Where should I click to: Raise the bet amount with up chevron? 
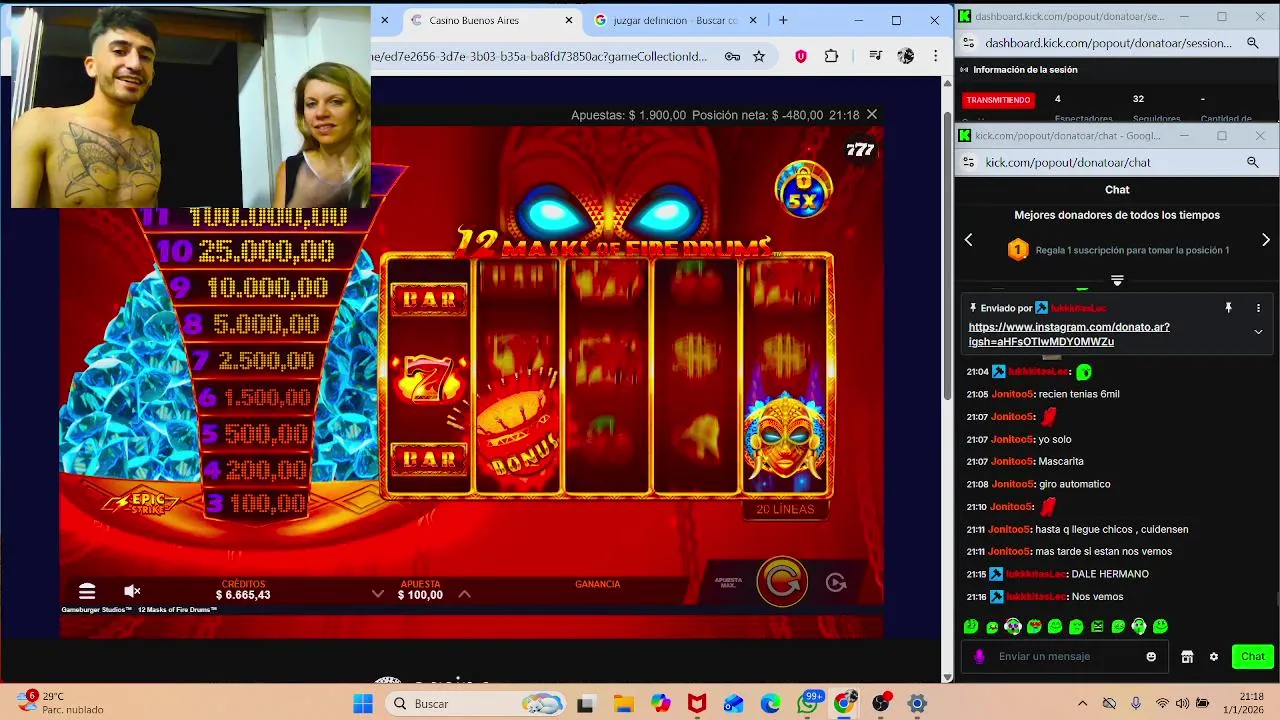point(464,594)
